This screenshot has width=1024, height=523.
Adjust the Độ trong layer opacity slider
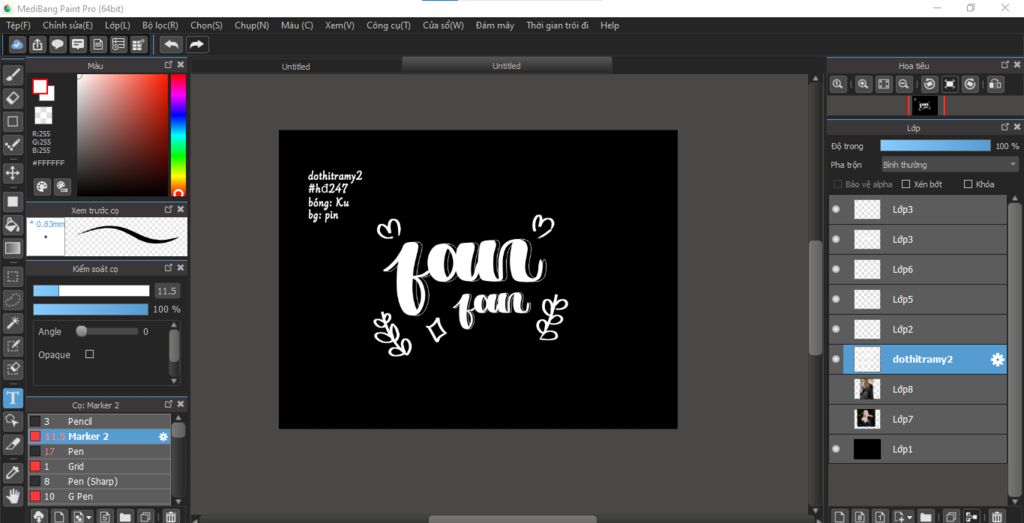tap(935, 146)
